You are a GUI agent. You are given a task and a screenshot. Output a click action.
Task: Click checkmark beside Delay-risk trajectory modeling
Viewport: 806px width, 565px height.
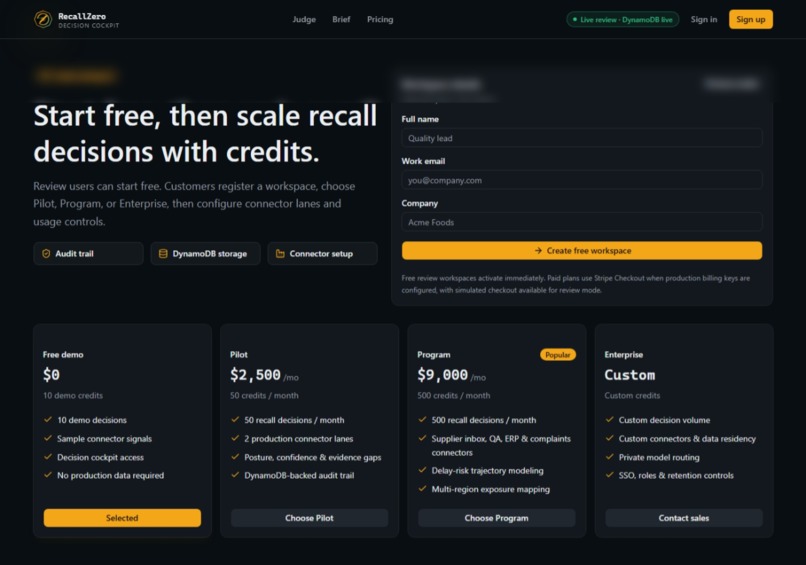423,470
